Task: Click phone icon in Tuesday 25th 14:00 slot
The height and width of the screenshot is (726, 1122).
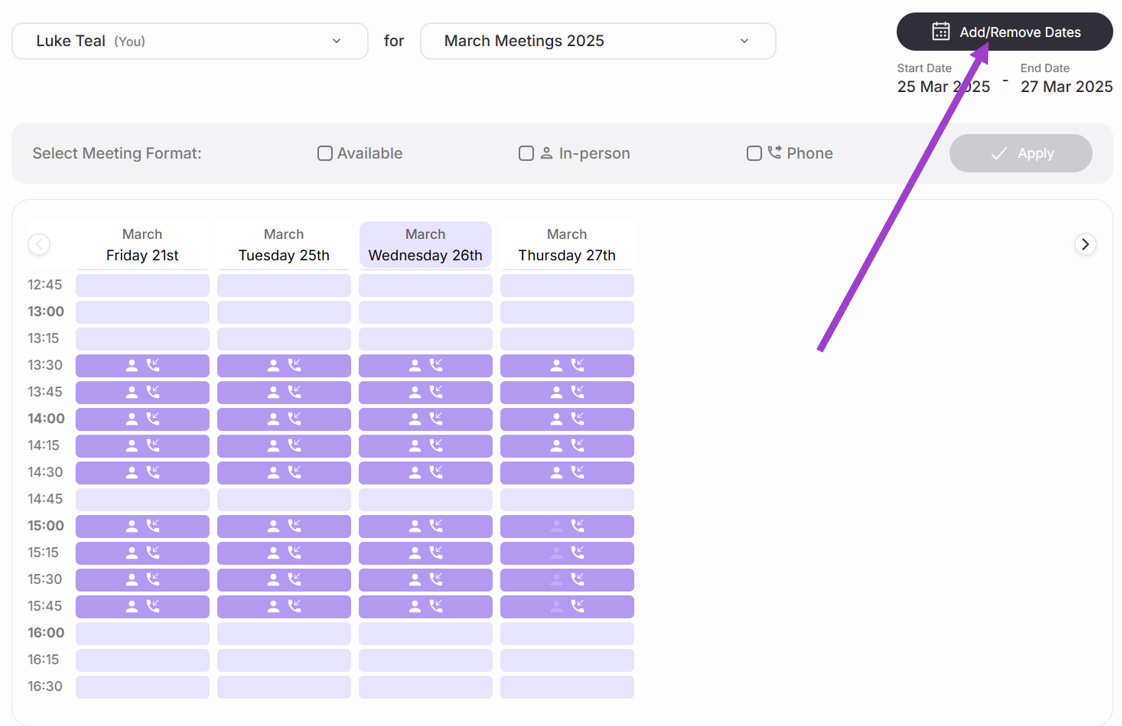Action: click(295, 419)
